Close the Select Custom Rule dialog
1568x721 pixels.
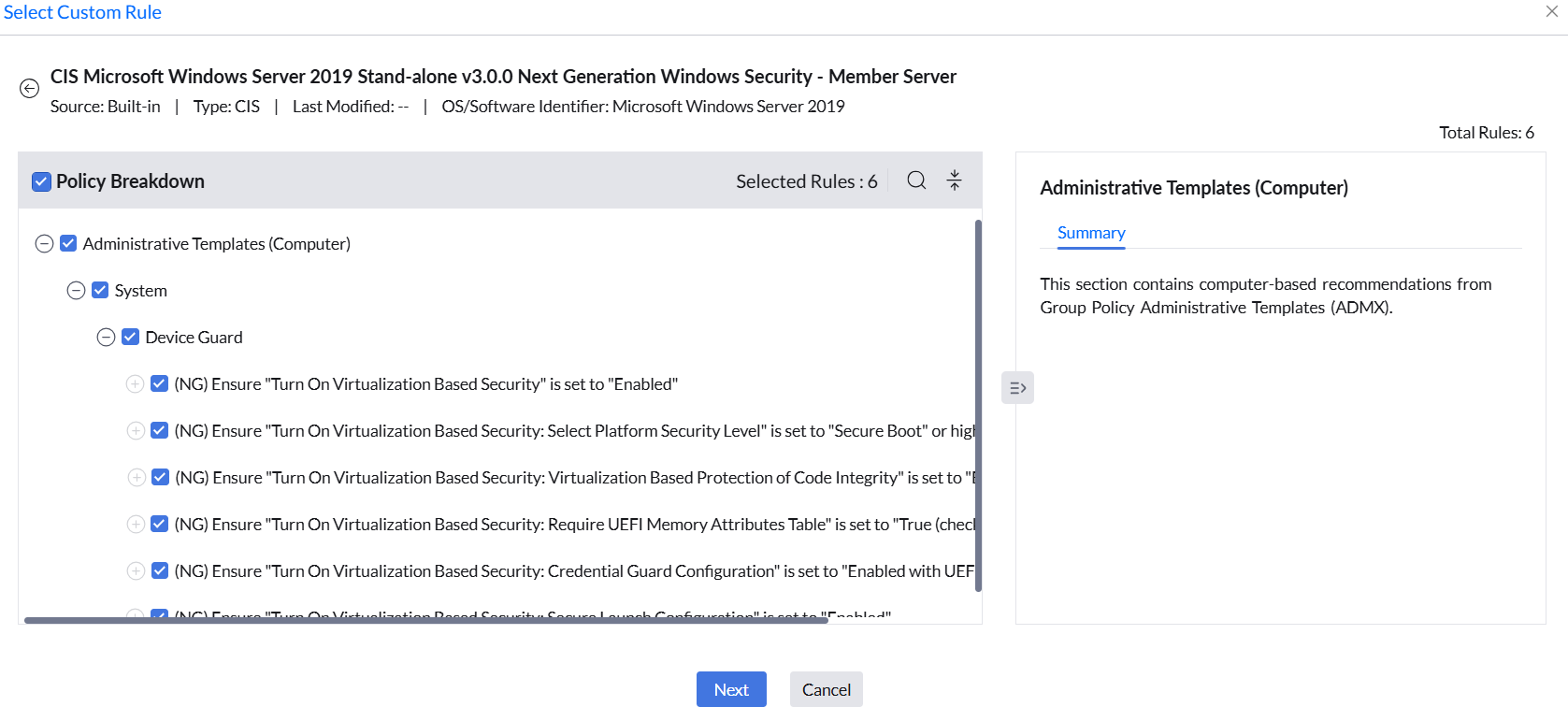[x=1552, y=11]
